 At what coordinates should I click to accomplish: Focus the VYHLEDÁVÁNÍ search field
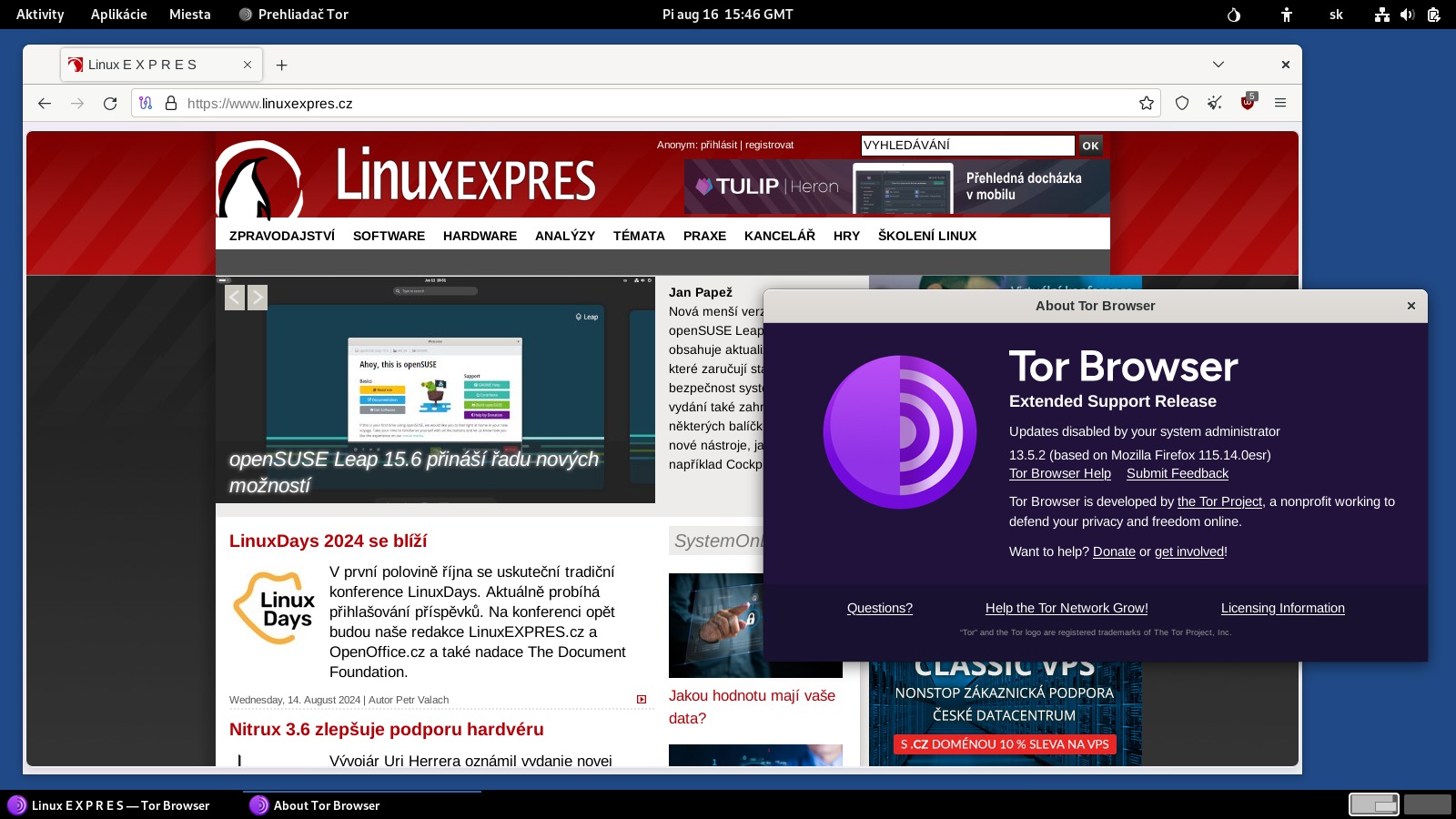pyautogui.click(x=967, y=146)
